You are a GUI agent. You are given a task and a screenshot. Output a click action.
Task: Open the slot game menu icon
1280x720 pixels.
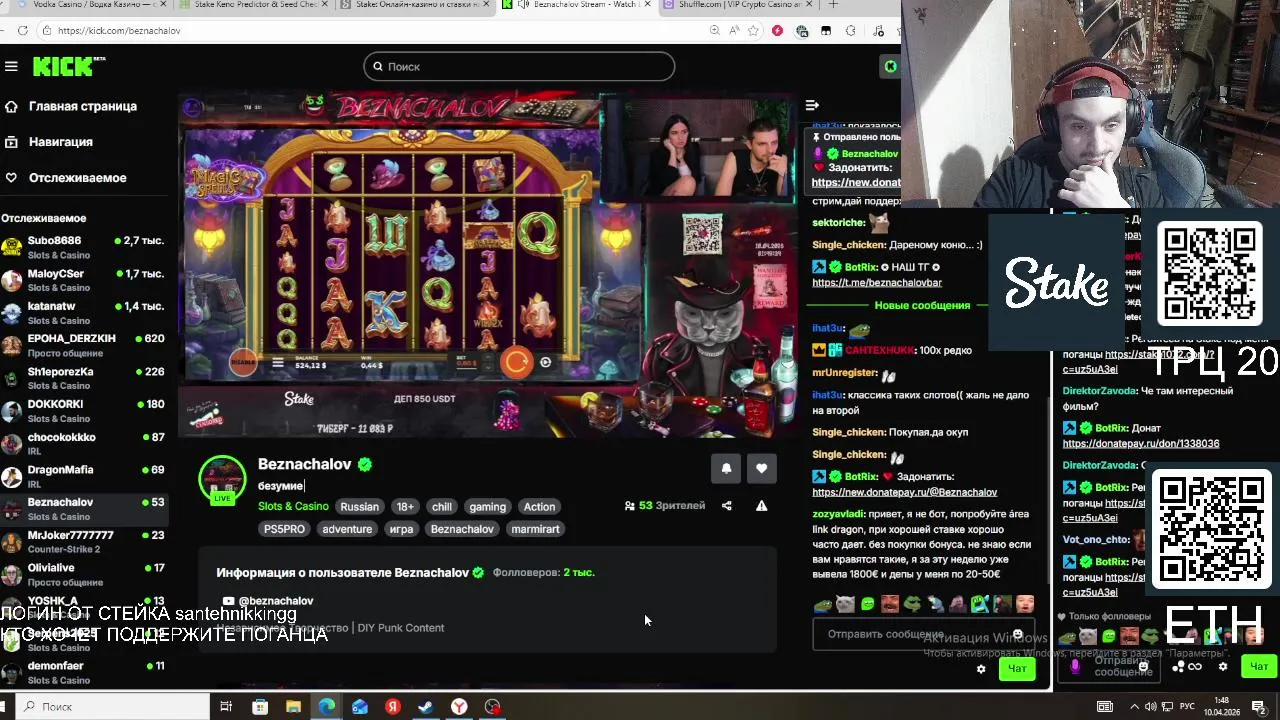pyautogui.click(x=278, y=363)
